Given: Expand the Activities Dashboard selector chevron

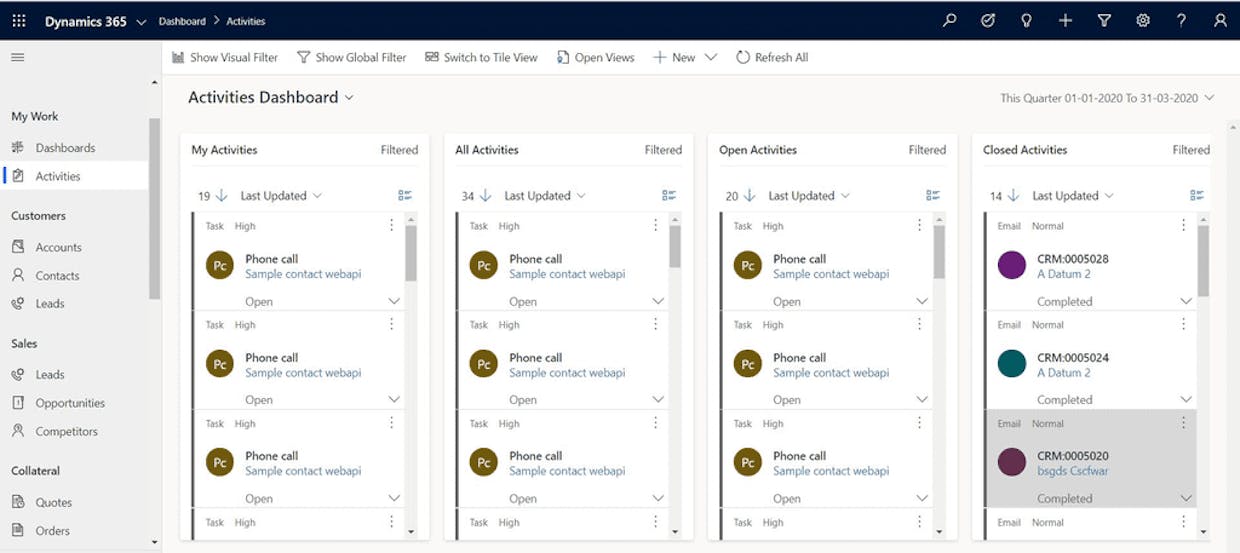Looking at the screenshot, I should [x=349, y=97].
